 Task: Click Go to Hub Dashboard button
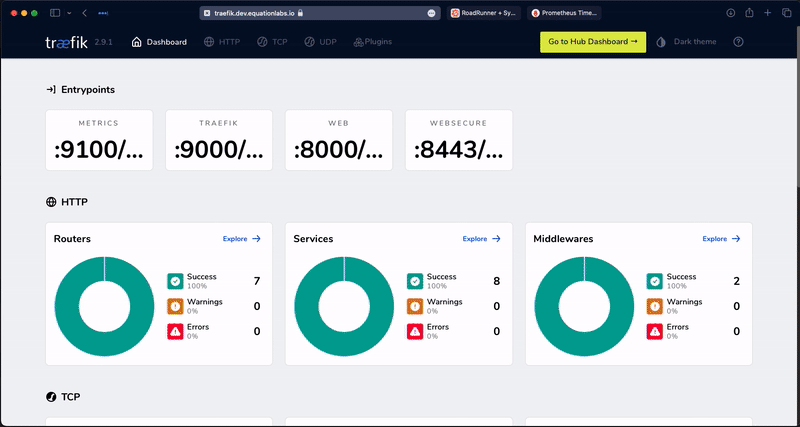[x=593, y=42]
